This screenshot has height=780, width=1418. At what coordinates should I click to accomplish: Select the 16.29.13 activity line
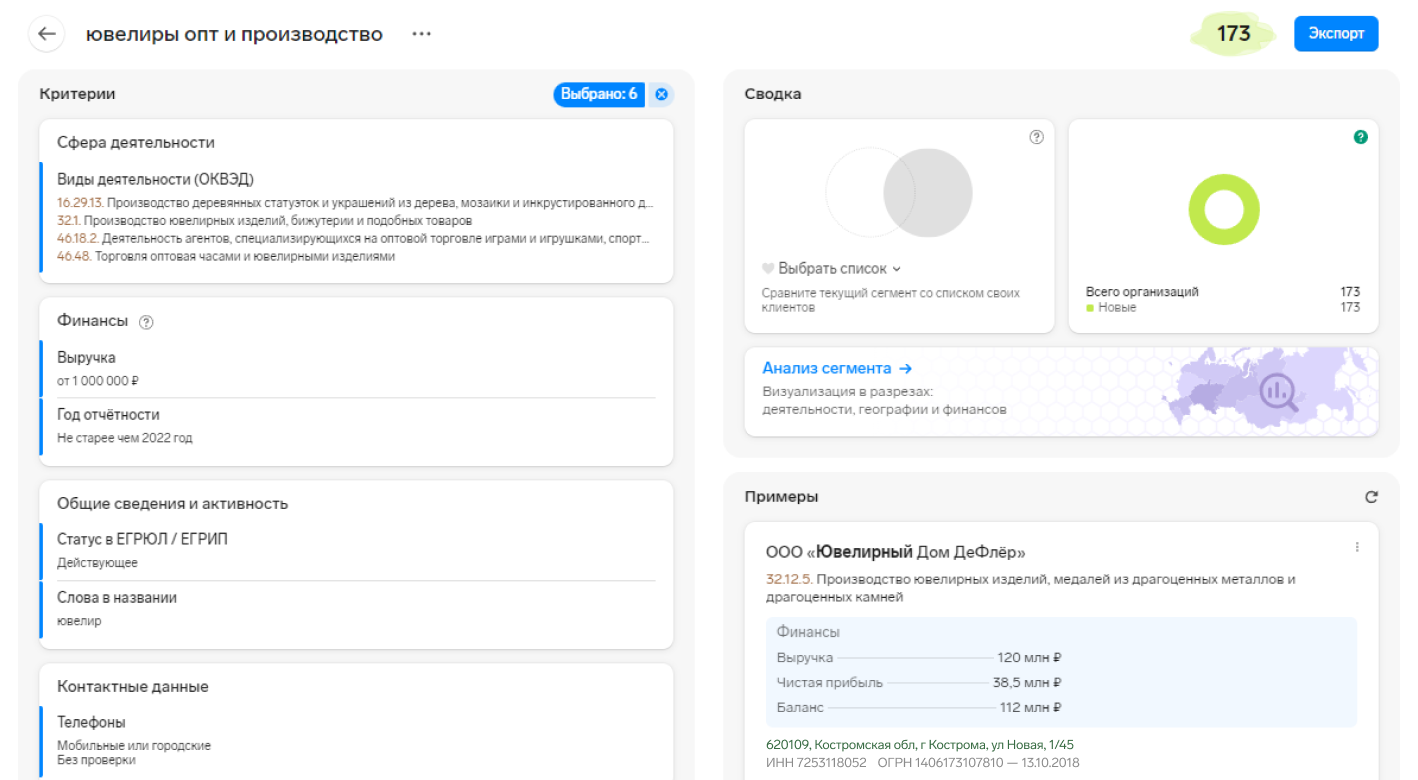click(355, 203)
